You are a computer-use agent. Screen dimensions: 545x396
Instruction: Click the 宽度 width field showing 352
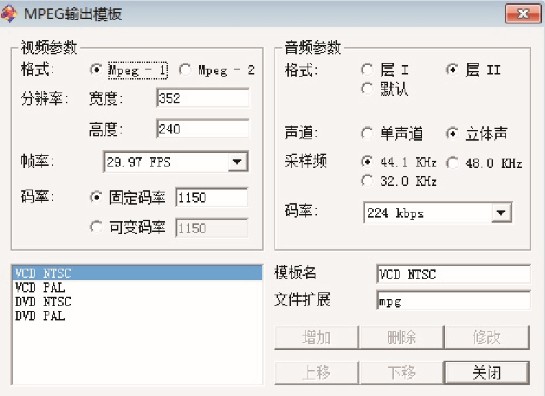(203, 98)
